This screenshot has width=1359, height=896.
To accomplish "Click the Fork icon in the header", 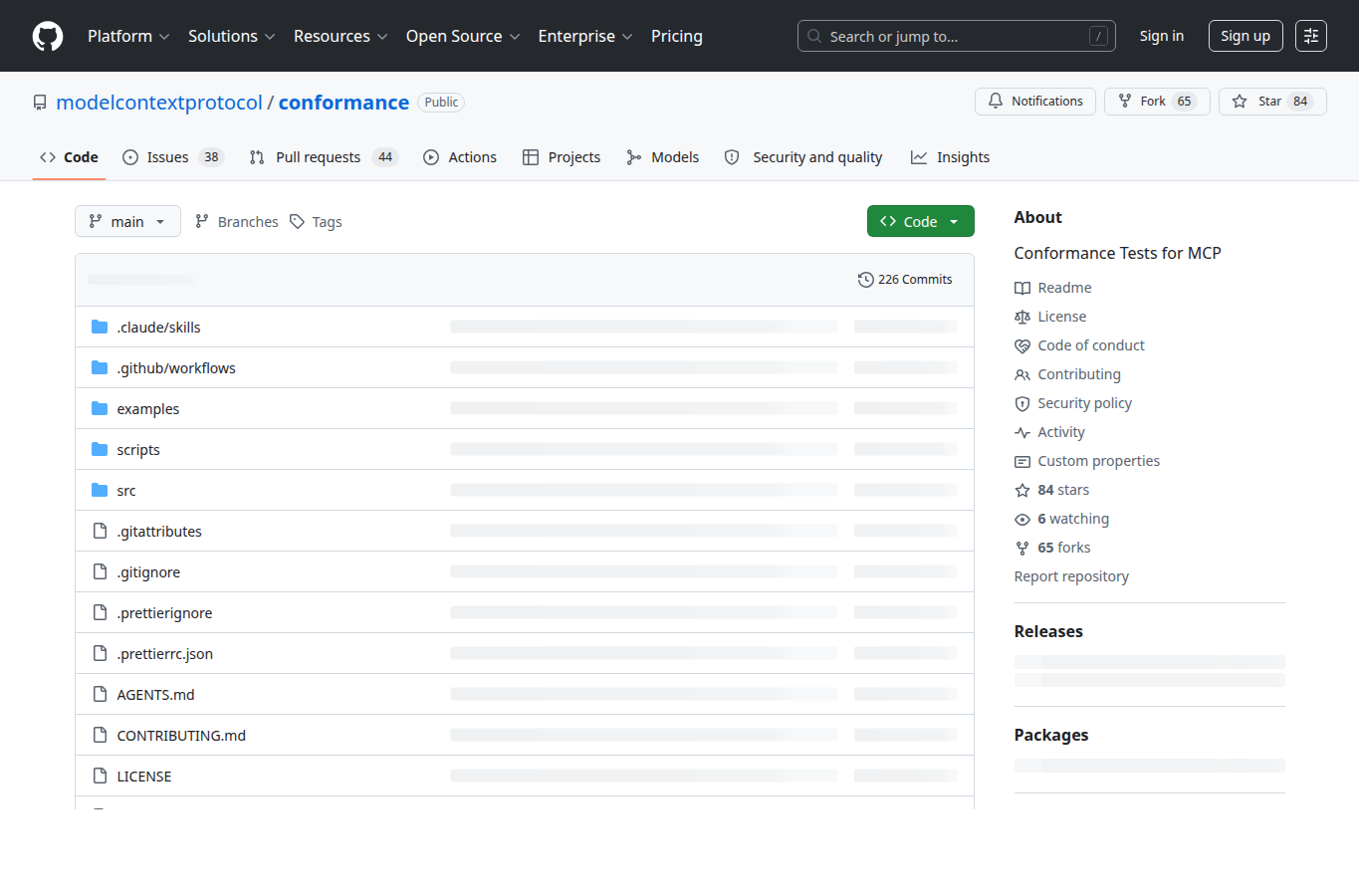I will coord(1125,101).
